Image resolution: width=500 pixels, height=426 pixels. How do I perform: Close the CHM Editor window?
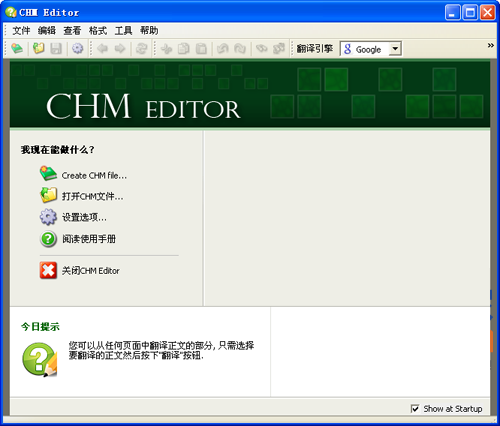pos(488,13)
